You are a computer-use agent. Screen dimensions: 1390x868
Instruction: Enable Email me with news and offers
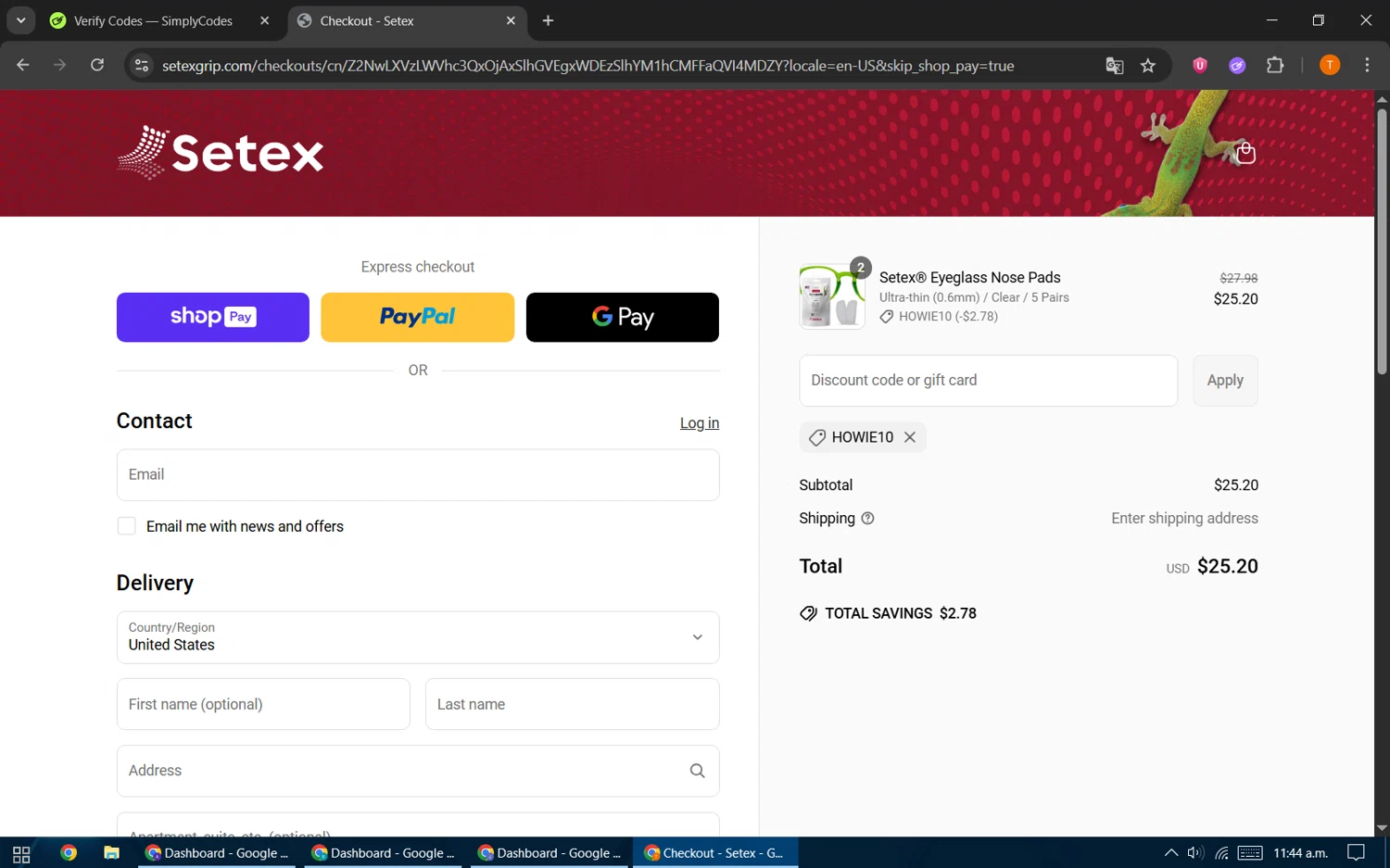(127, 526)
